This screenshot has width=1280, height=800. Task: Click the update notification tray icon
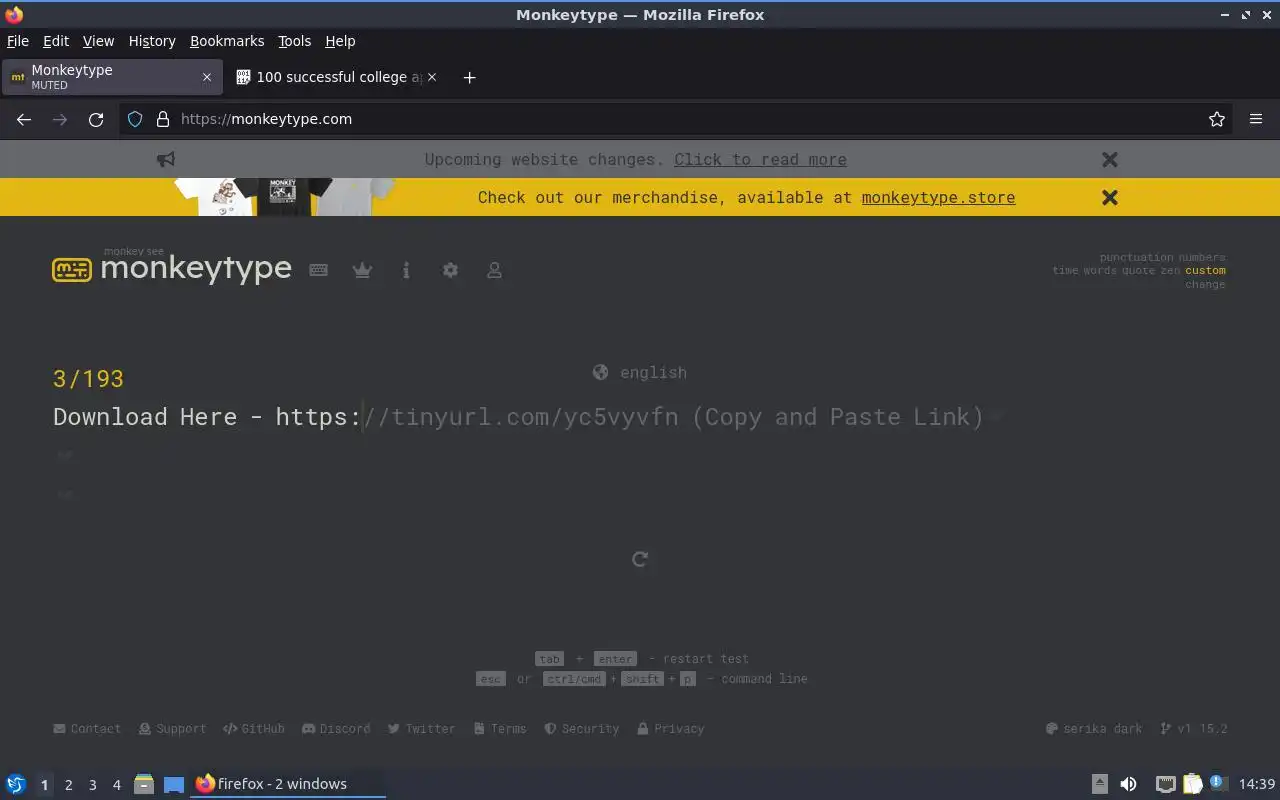[1217, 782]
